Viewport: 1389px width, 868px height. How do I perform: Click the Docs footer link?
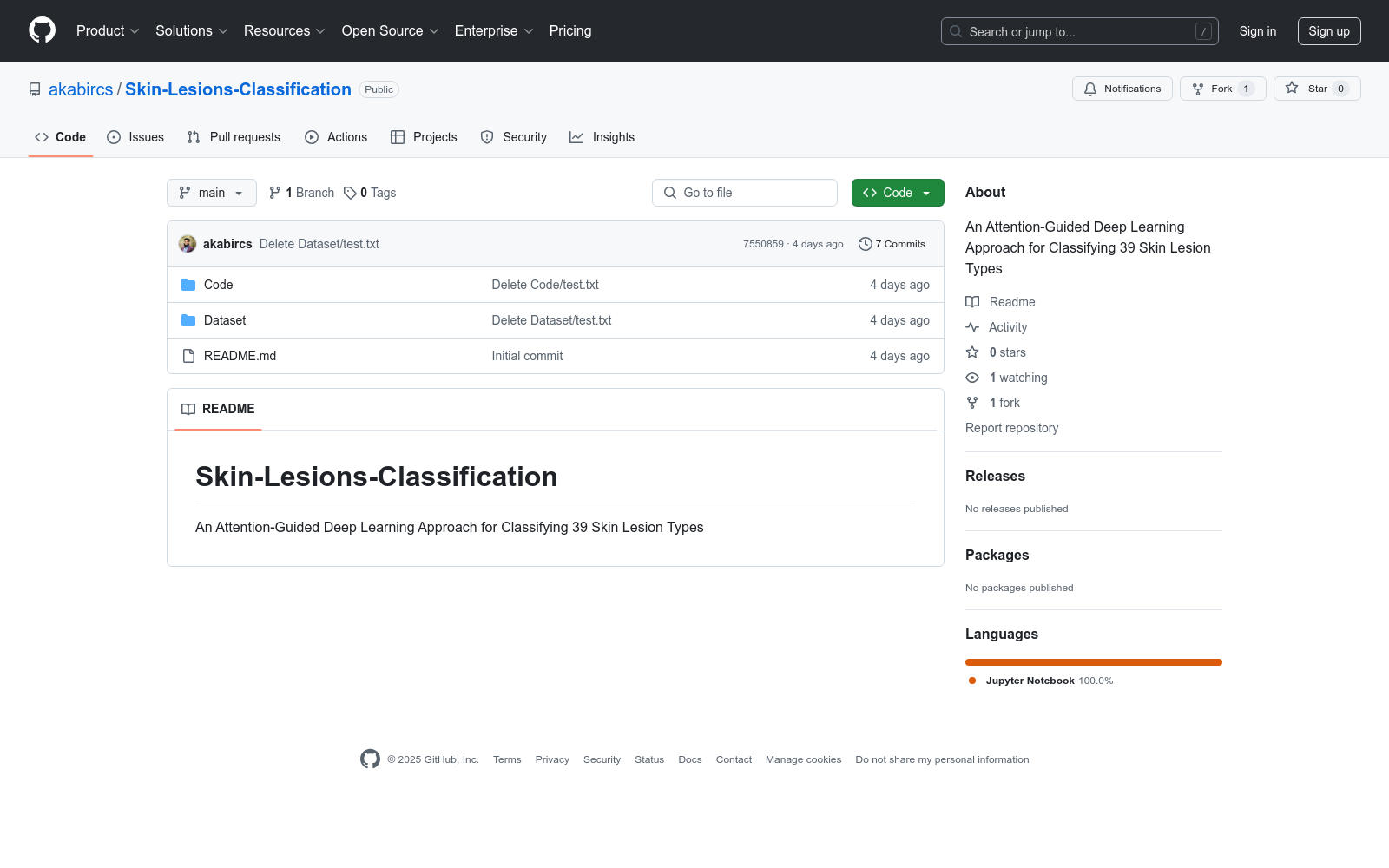pyautogui.click(x=690, y=759)
